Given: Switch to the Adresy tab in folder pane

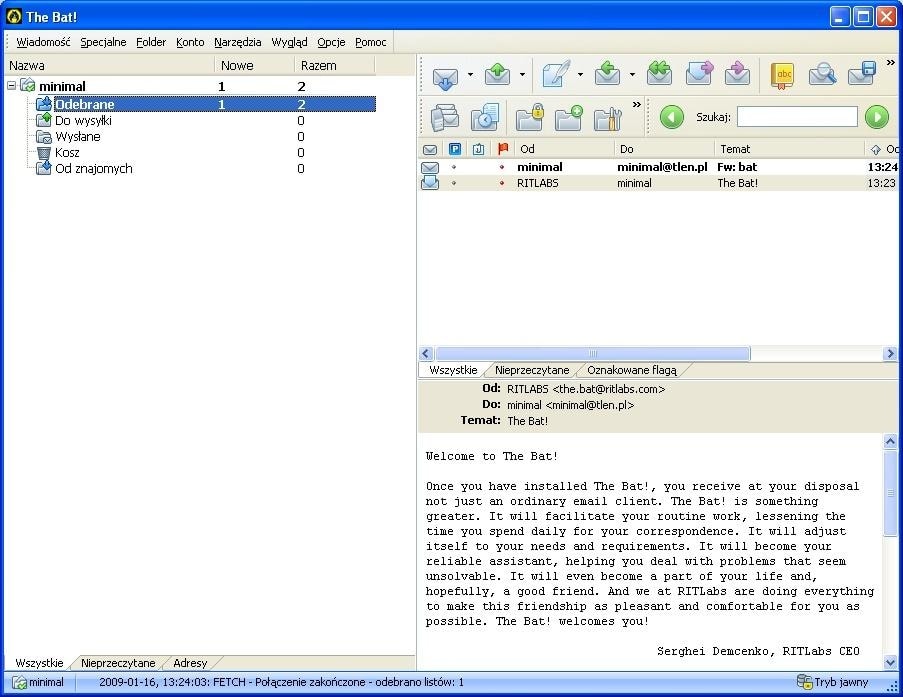Looking at the screenshot, I should coord(190,662).
